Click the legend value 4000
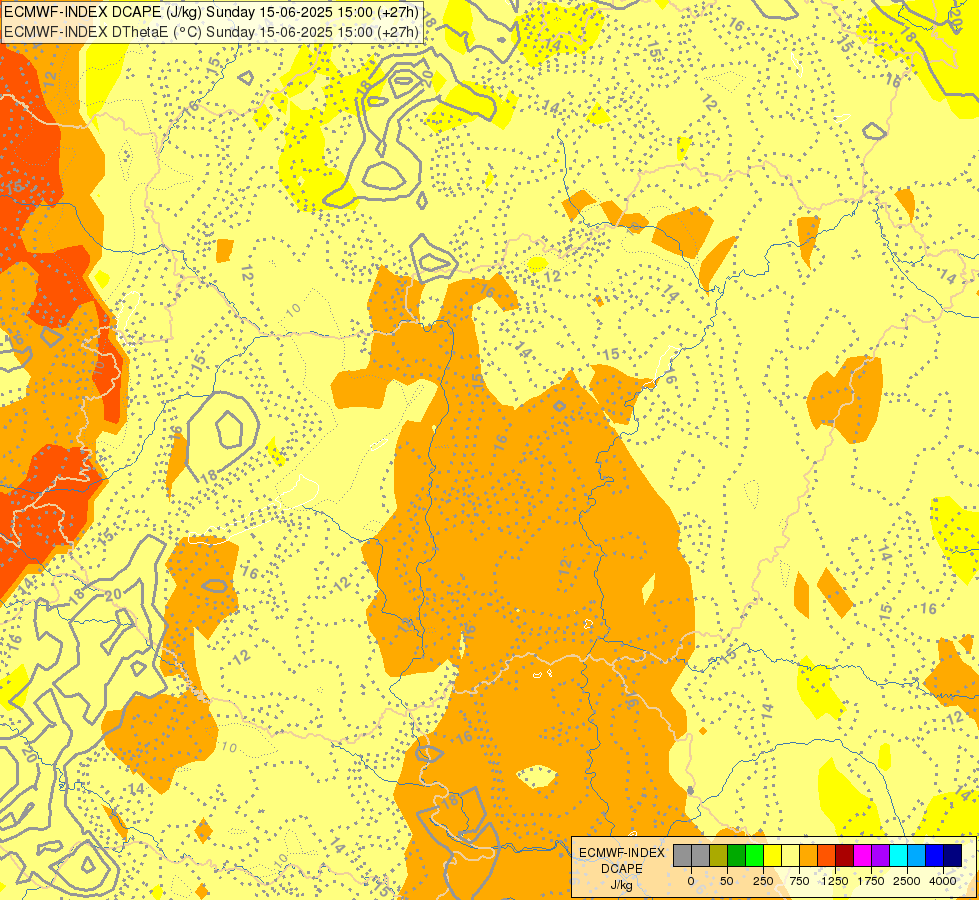 click(x=943, y=881)
